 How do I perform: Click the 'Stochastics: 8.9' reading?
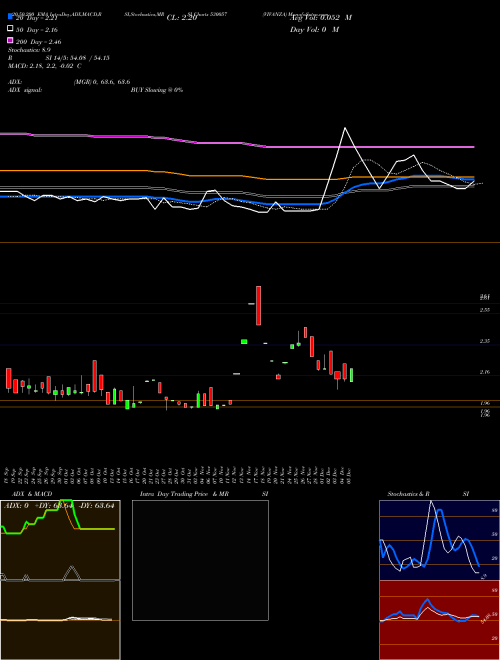click(x=29, y=50)
